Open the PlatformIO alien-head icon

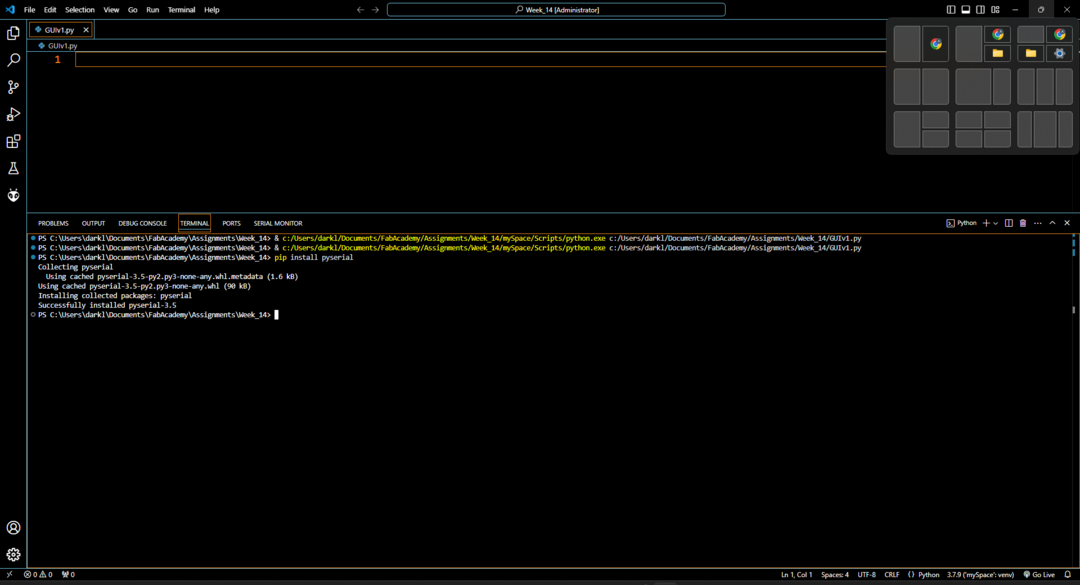tap(13, 196)
